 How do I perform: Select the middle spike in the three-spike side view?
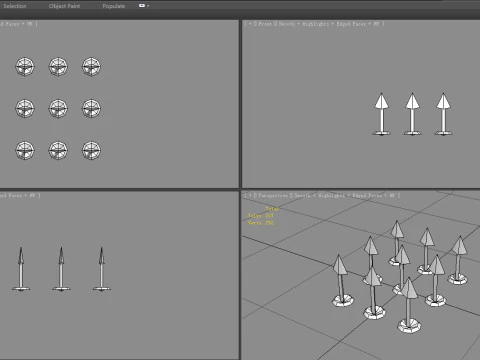tap(61, 269)
